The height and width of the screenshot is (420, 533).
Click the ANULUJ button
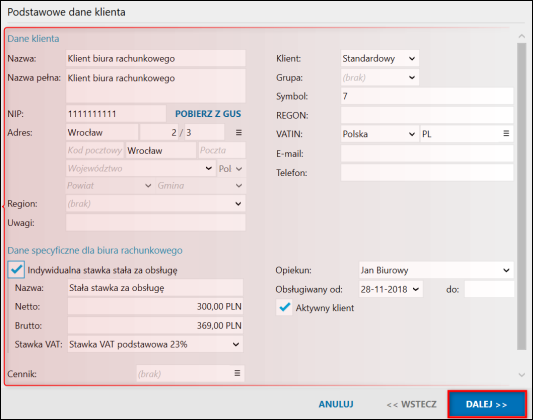[336, 404]
